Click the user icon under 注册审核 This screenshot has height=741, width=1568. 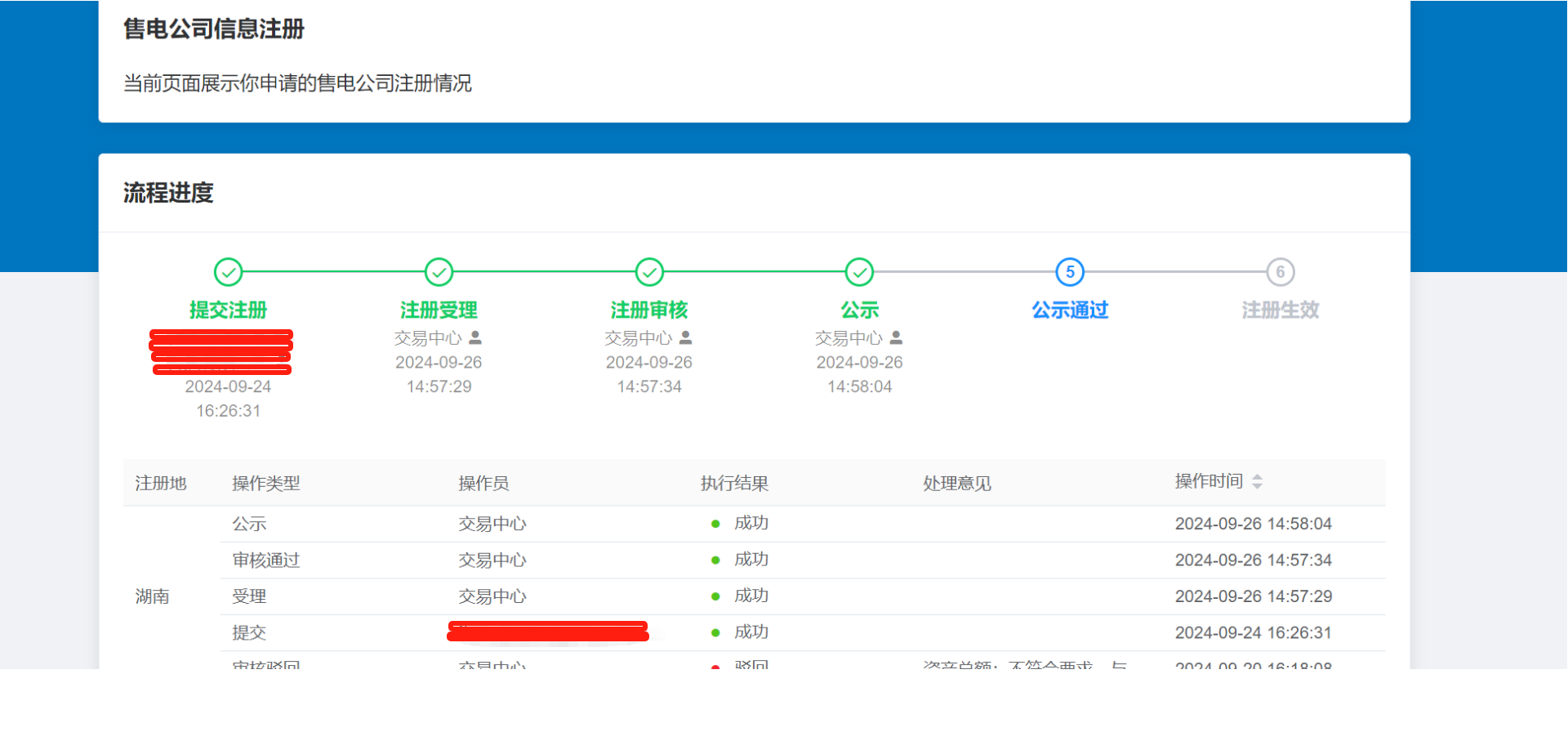click(x=686, y=337)
